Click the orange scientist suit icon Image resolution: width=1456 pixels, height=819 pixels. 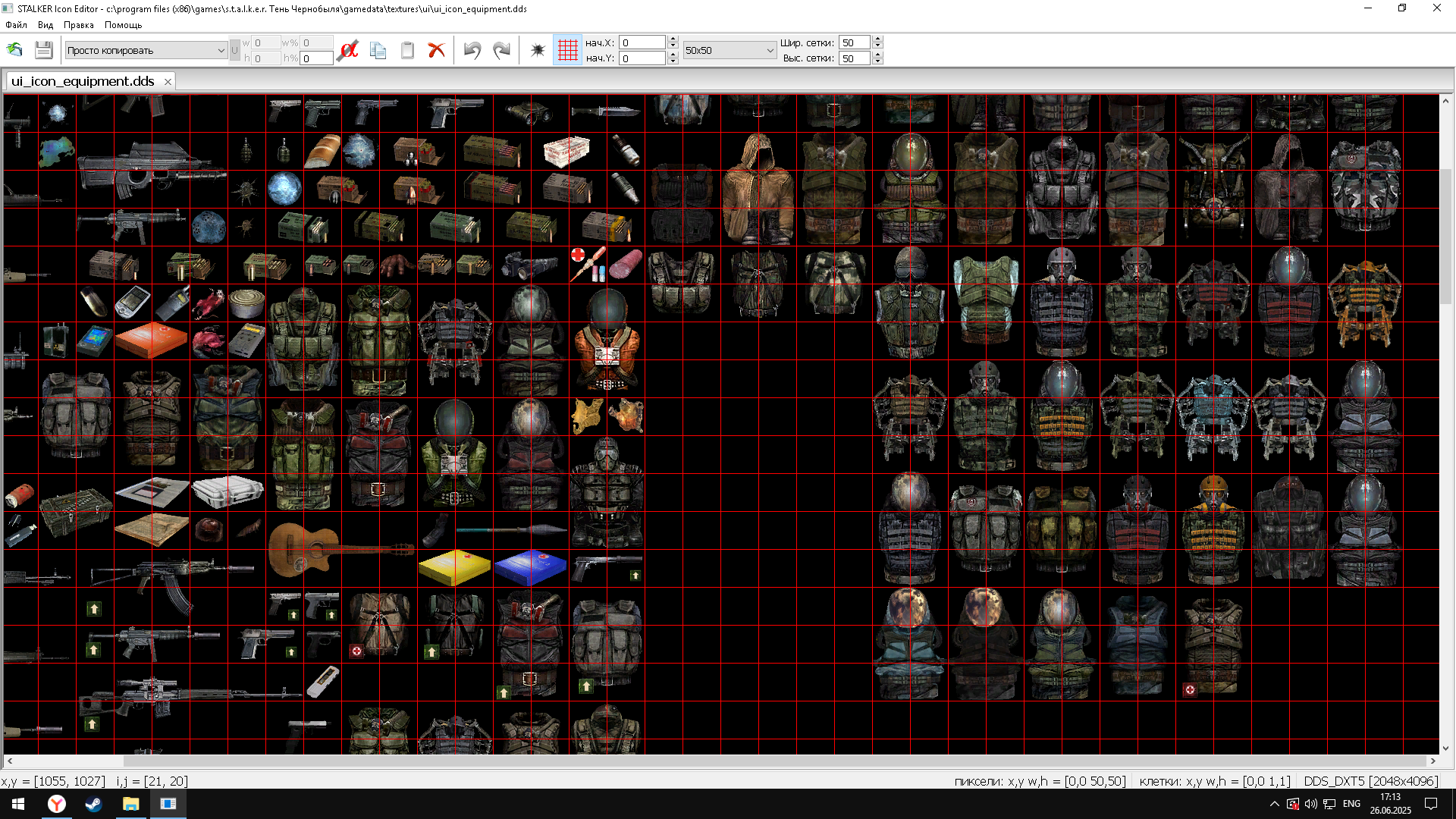coord(607,340)
